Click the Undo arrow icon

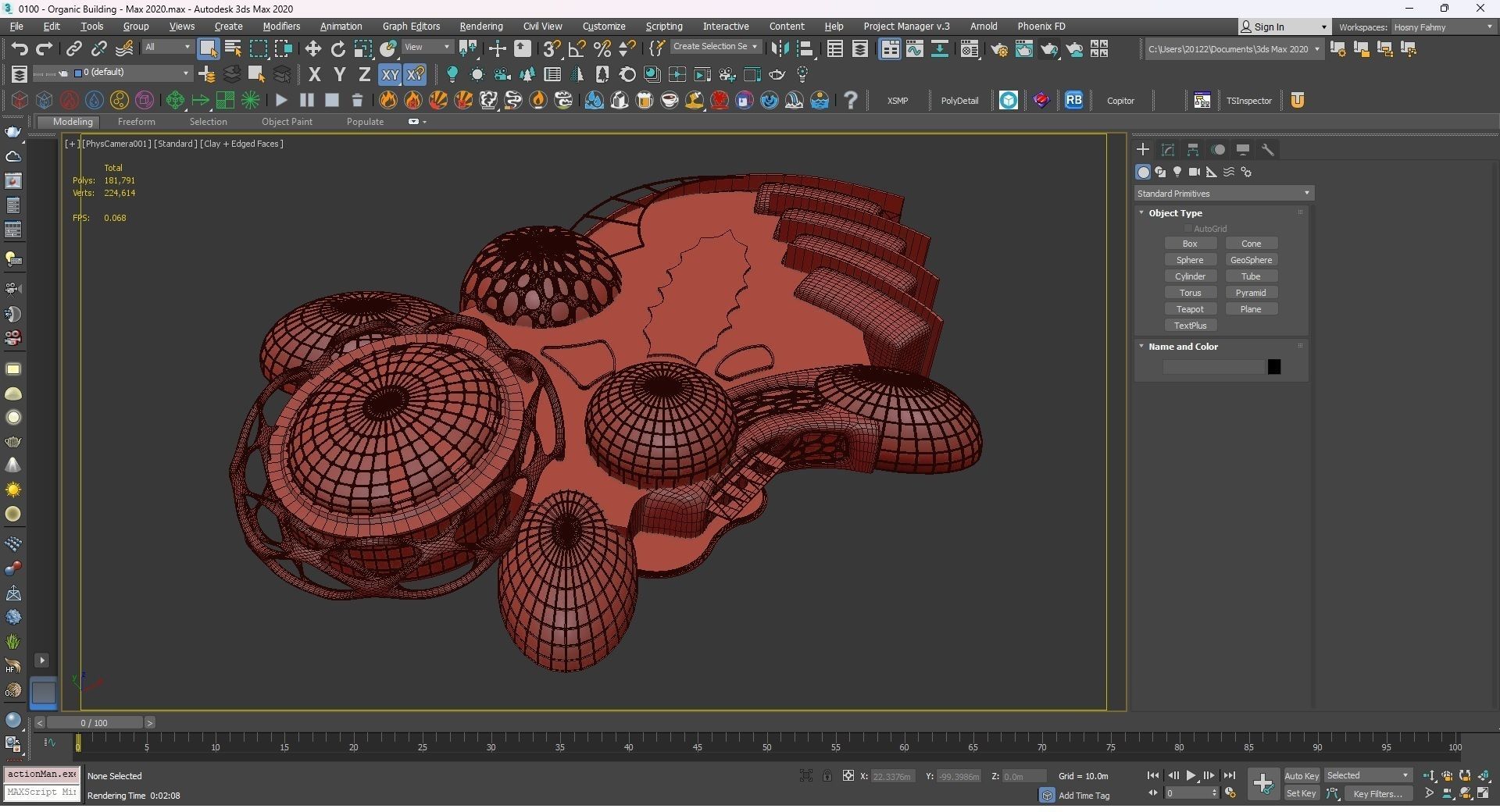pyautogui.click(x=20, y=49)
